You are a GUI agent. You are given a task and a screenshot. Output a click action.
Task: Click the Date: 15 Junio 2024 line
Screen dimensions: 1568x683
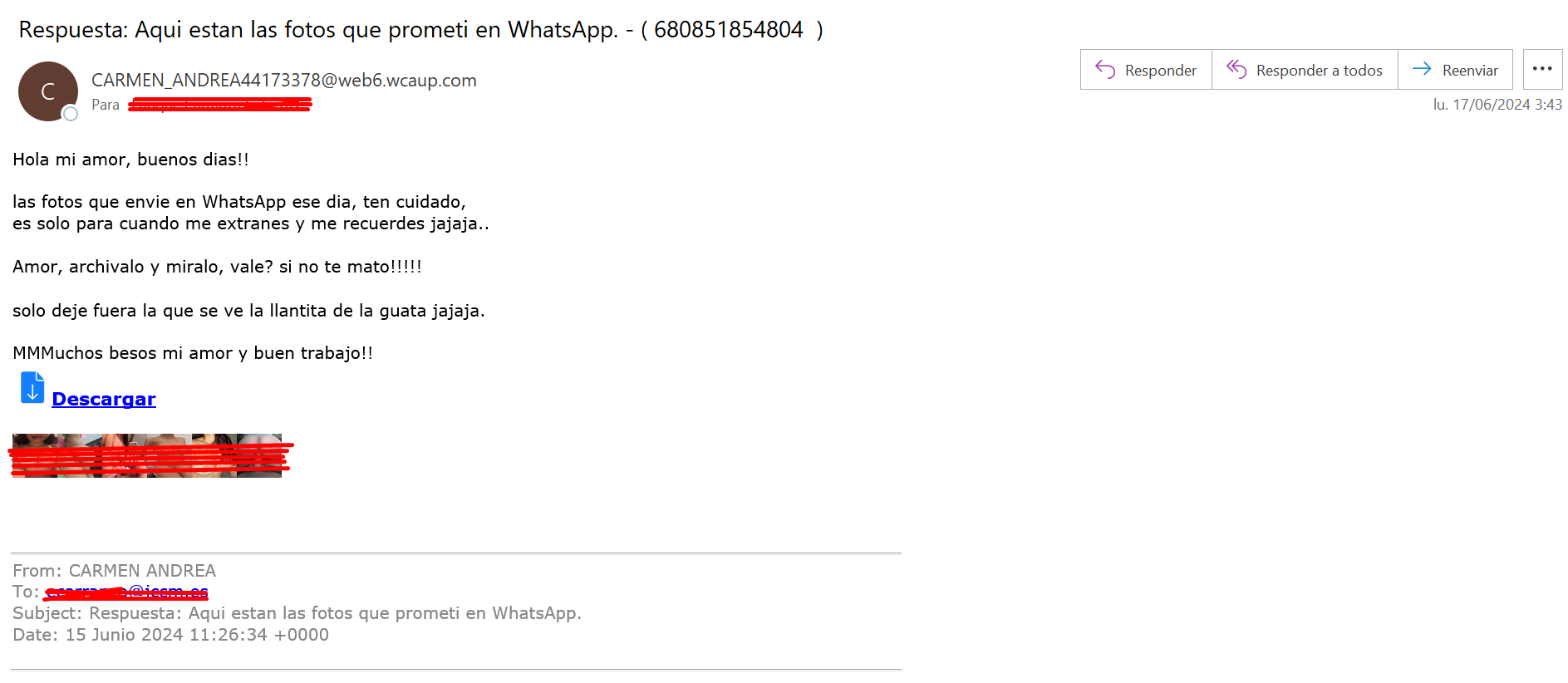(170, 635)
